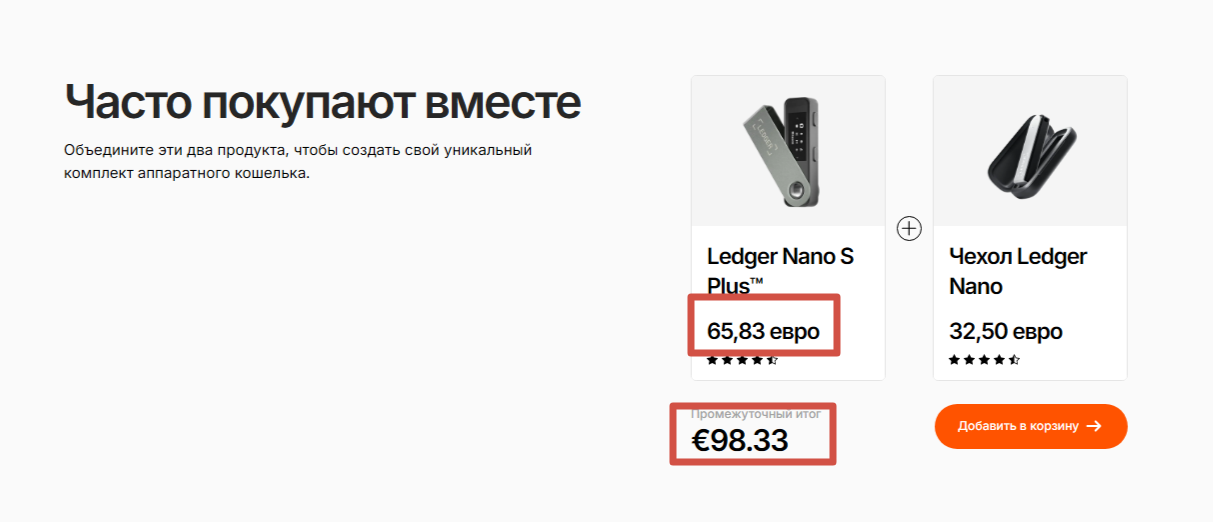Click the Промежуточный итог label
This screenshot has width=1213, height=522.
coord(755,414)
